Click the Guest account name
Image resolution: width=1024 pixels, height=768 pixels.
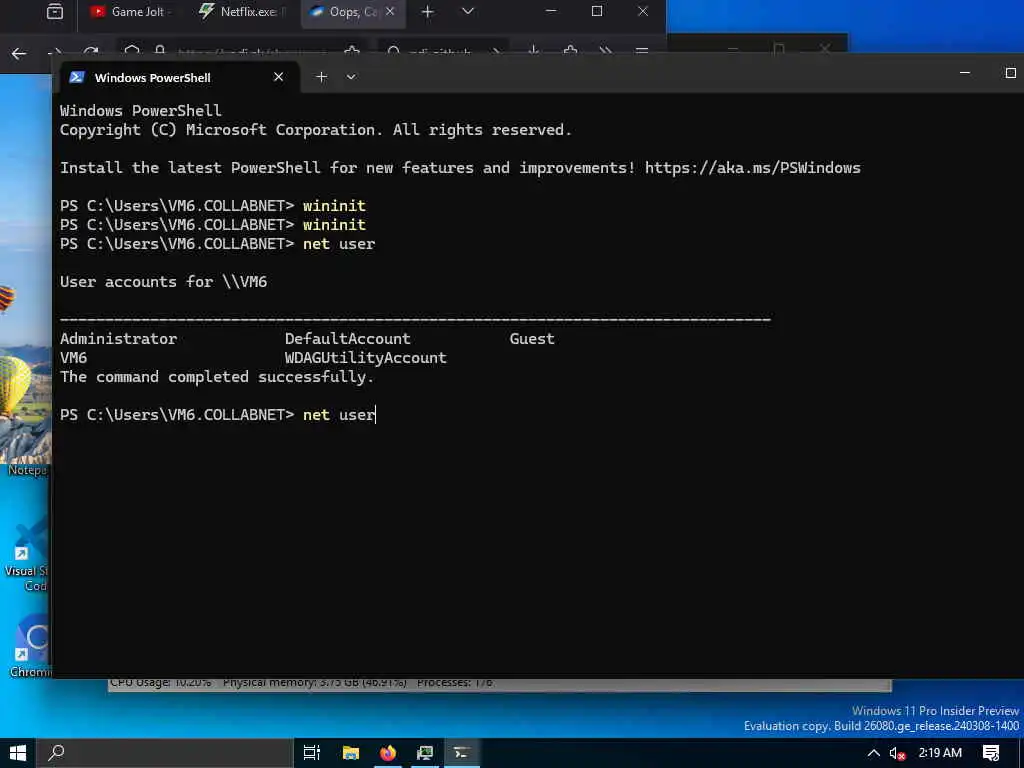[x=532, y=338]
